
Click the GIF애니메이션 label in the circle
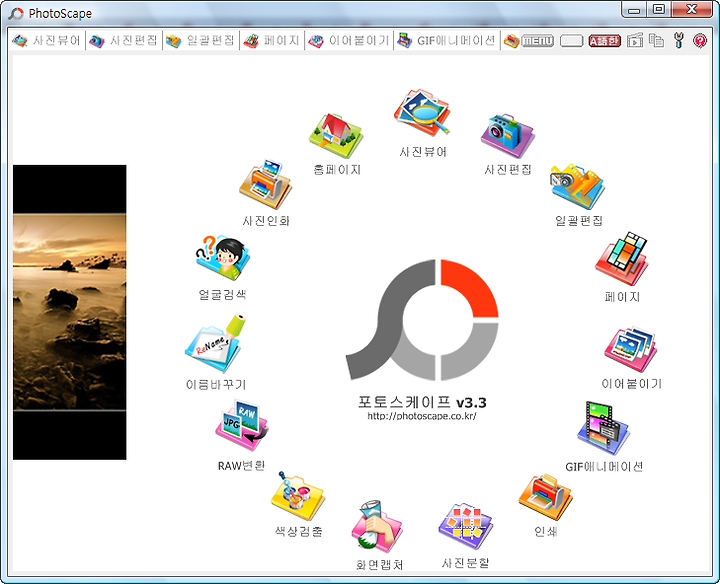(604, 466)
